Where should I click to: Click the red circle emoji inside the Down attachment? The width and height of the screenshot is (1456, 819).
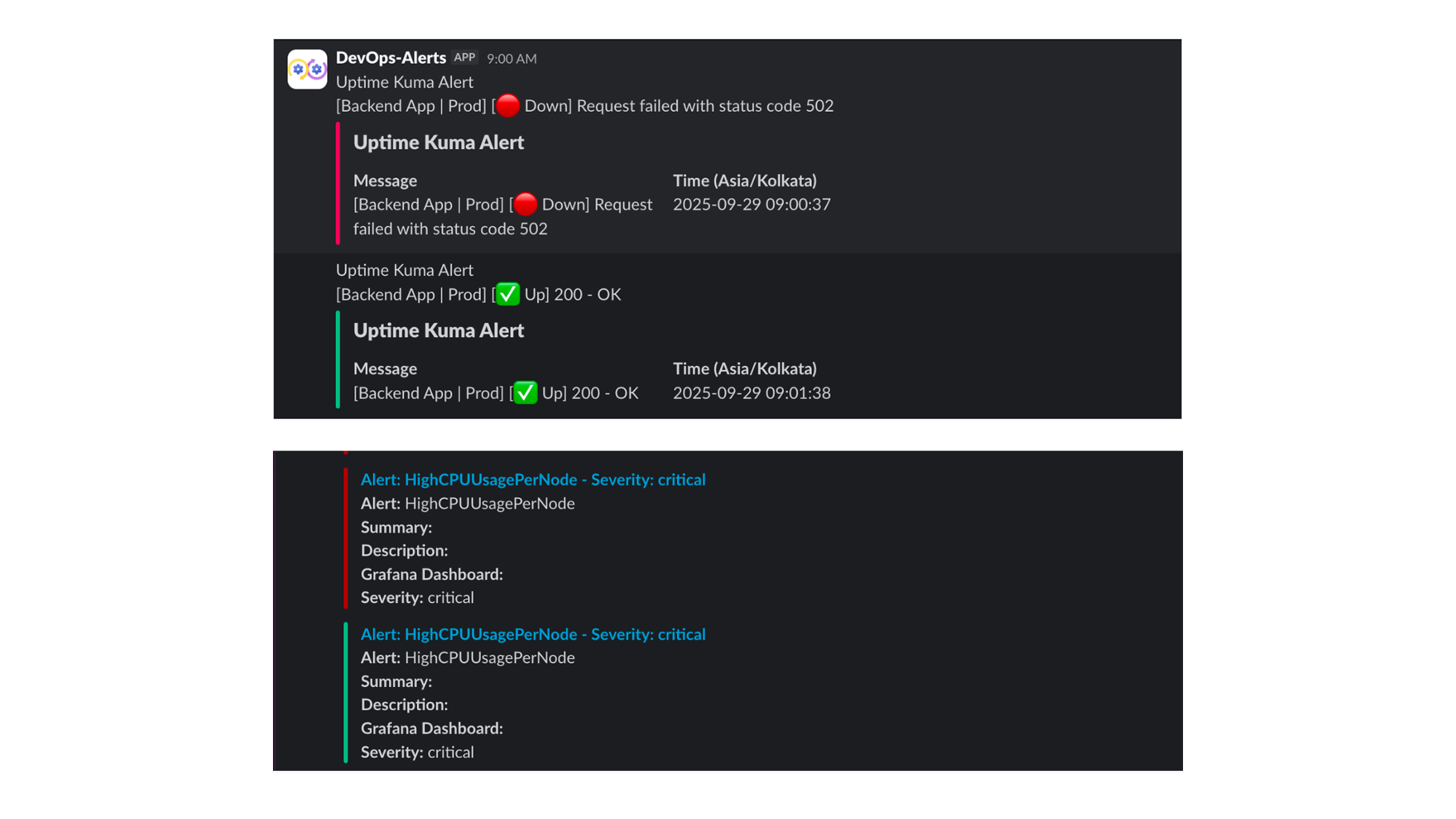[526, 204]
